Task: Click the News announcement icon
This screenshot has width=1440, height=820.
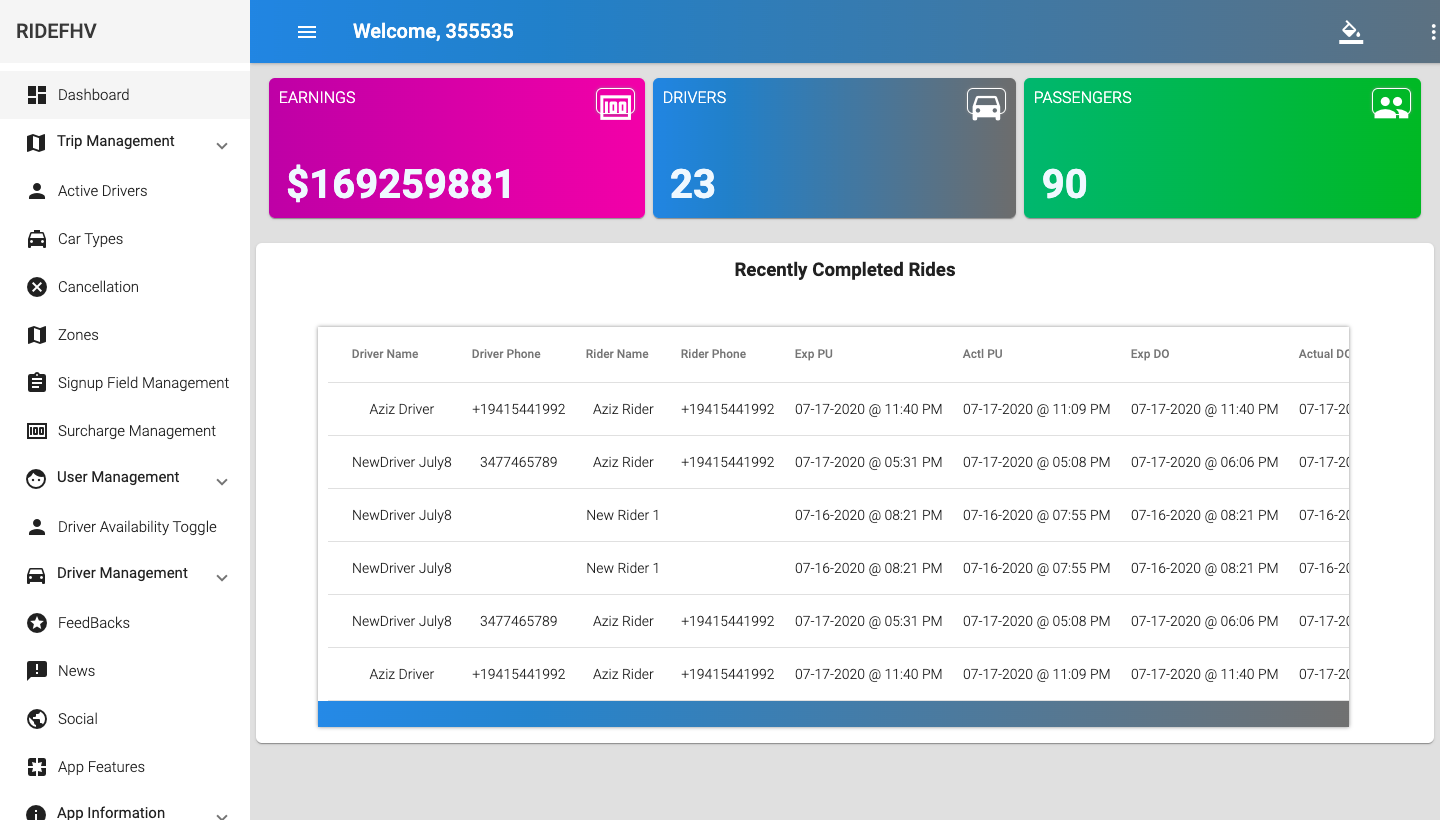Action: pos(37,670)
